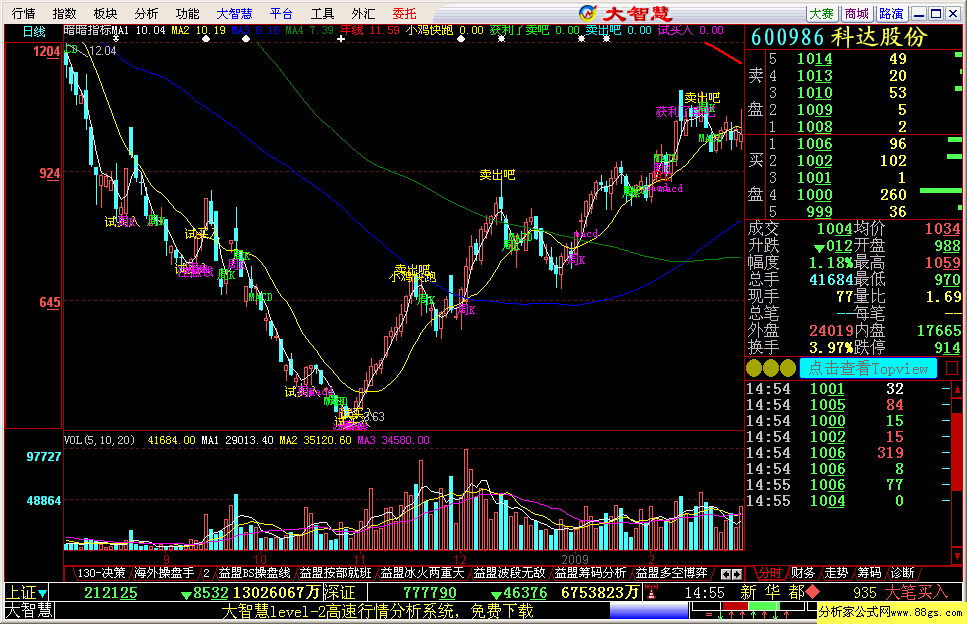Switch to the 益盟多空博弈 tab

click(672, 573)
